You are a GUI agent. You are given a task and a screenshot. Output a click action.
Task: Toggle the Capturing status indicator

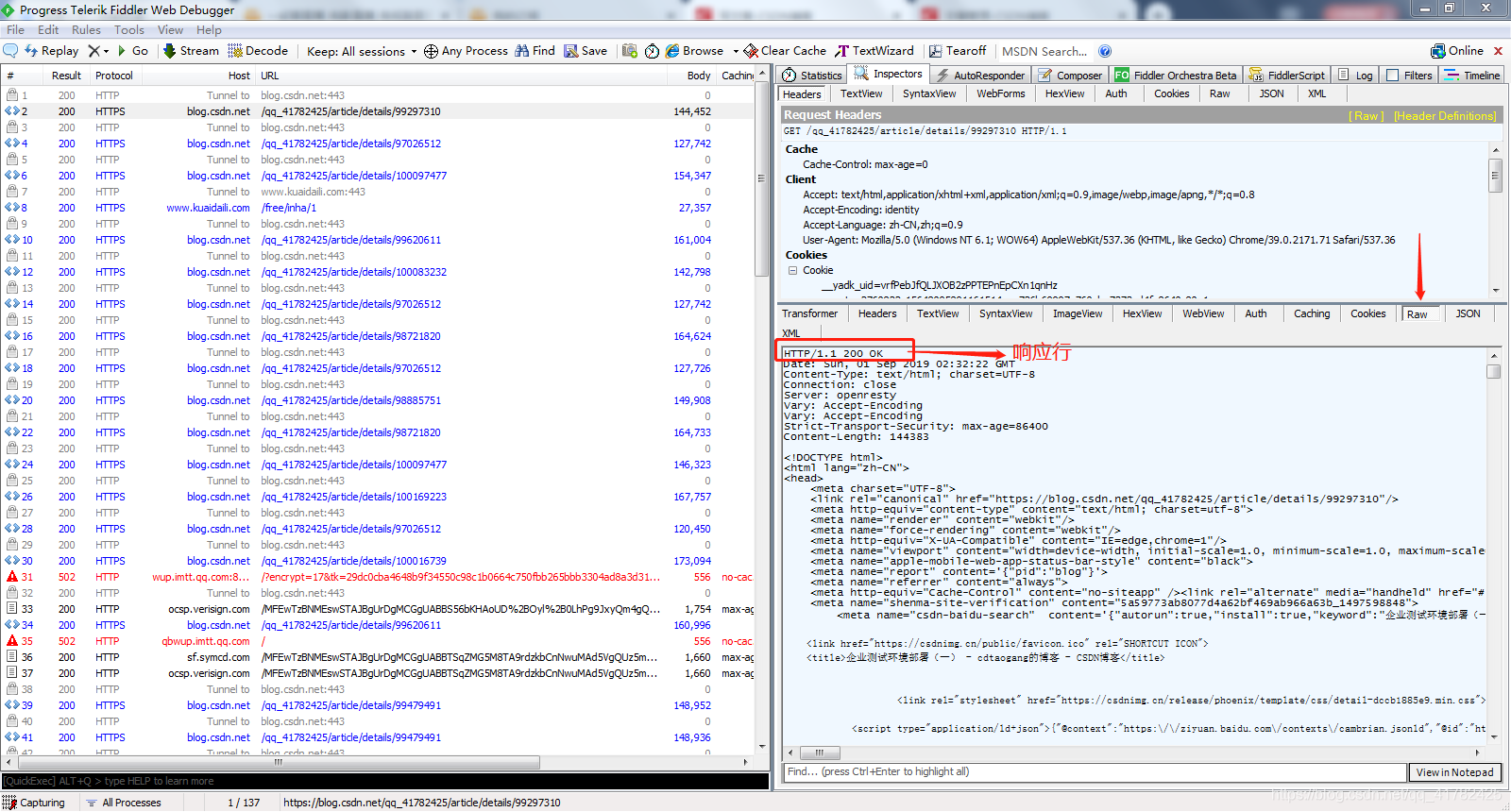tap(34, 803)
